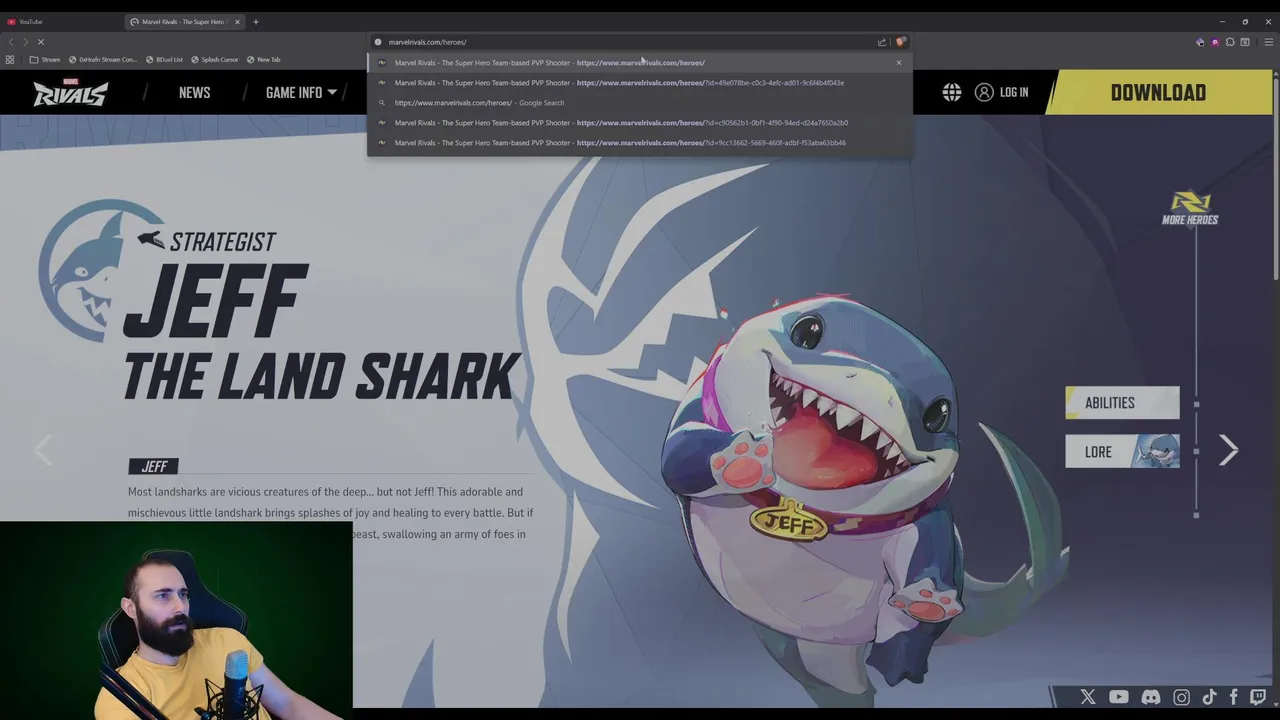Click the Download button
The height and width of the screenshot is (720, 1280).
1158,92
